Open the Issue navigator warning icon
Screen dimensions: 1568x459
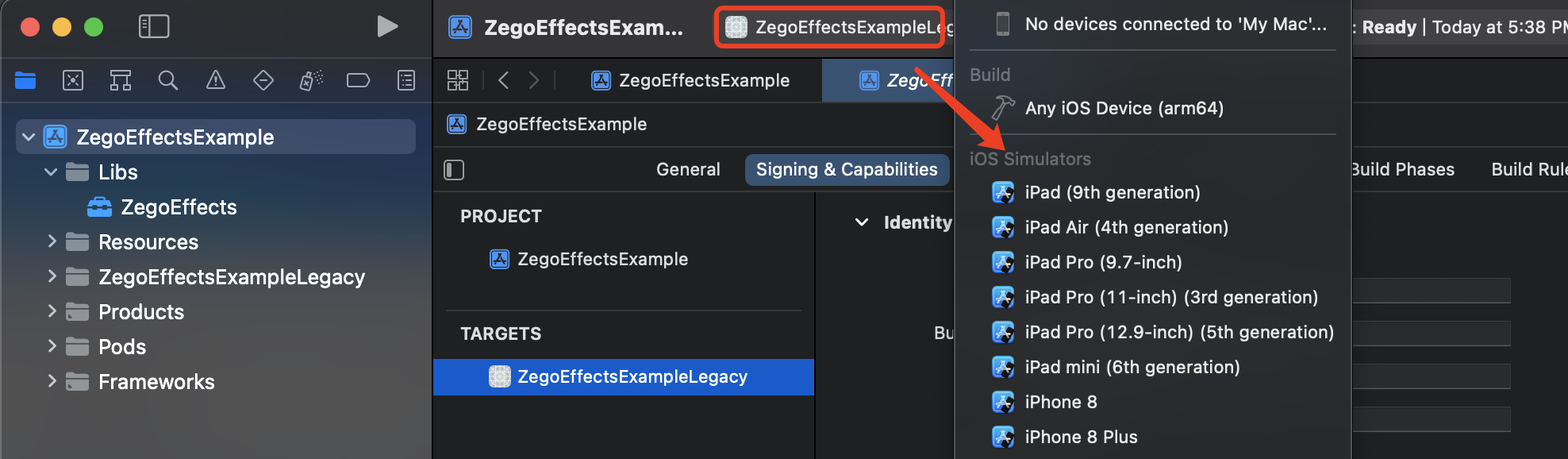216,80
